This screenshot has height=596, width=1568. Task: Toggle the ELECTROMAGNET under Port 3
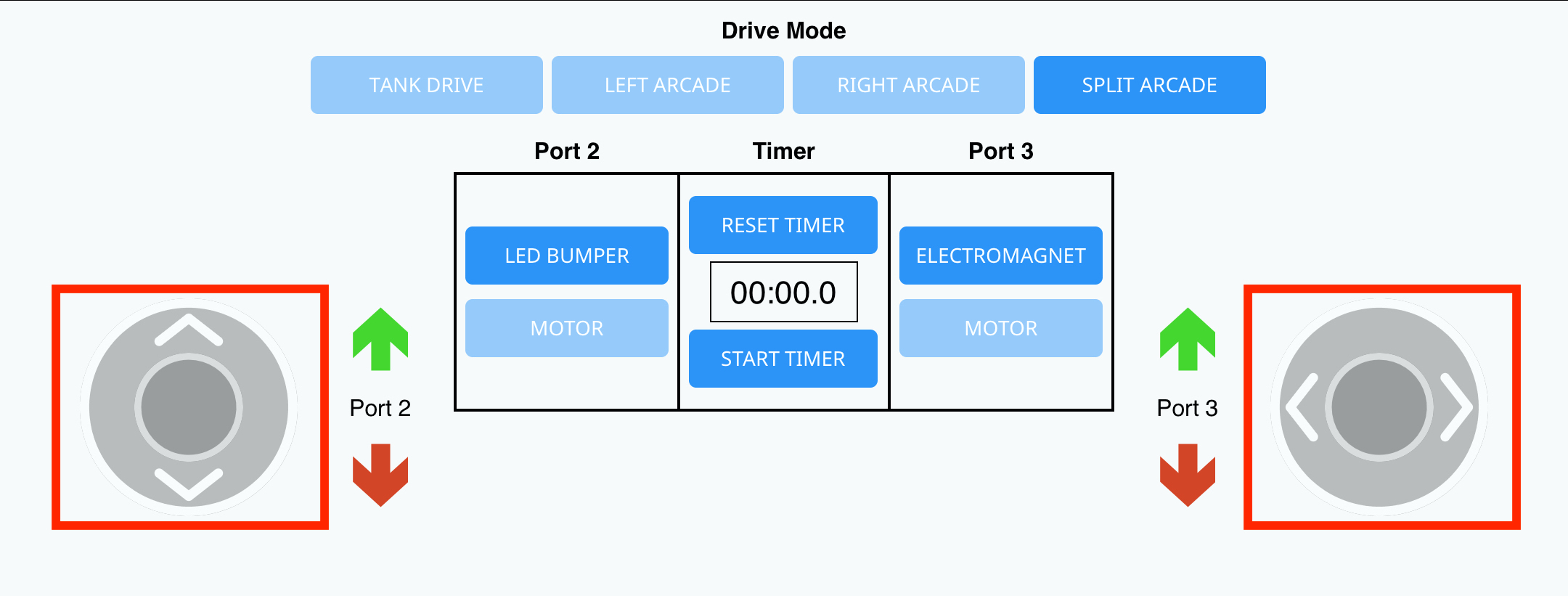[x=1000, y=255]
